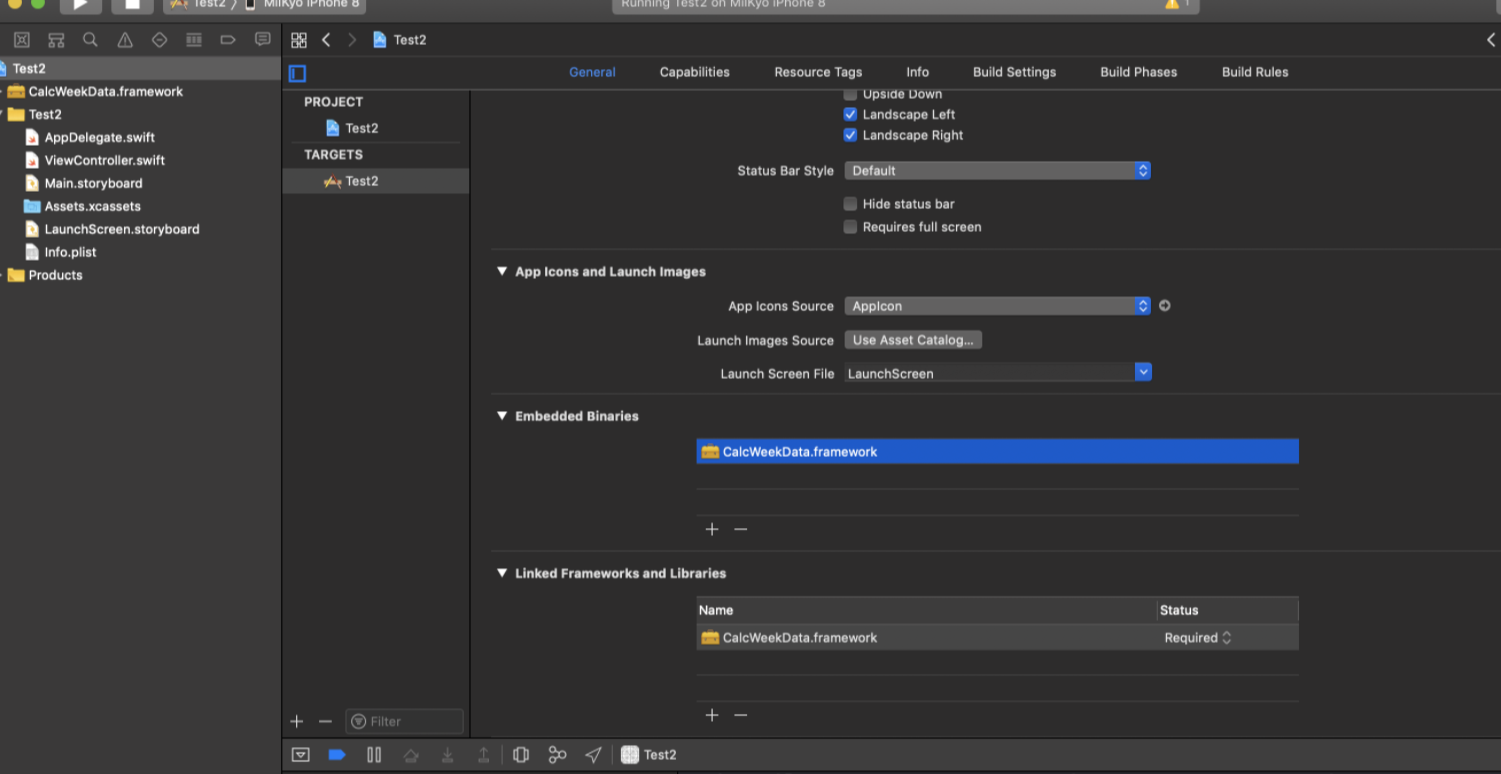Uncheck Landscape Right orientation

point(850,135)
